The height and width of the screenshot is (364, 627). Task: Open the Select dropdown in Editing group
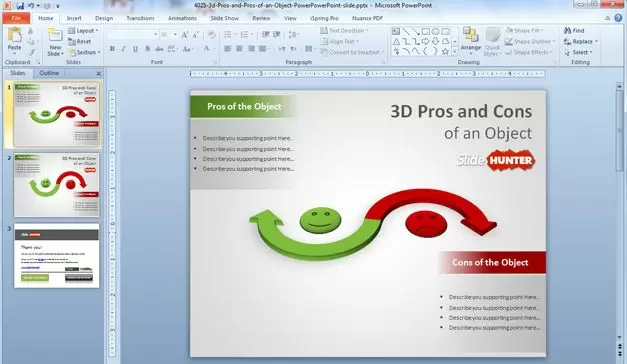pos(578,52)
